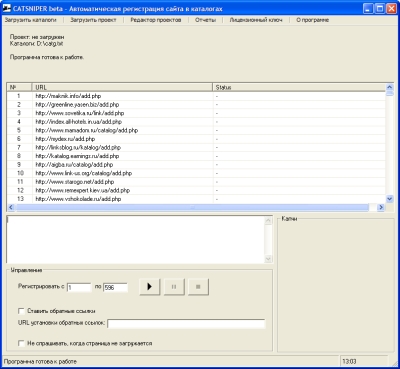
Task: Select row 12 remexpert.kiev.ua URL
Action: pos(196,190)
